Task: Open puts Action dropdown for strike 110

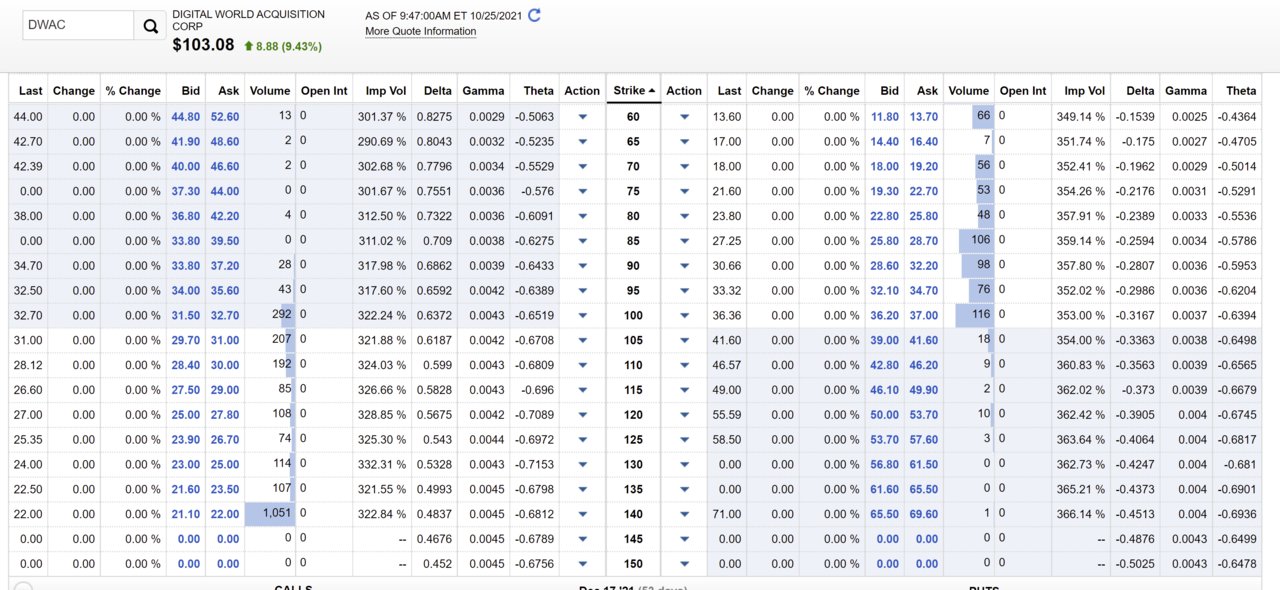Action: pos(684,365)
